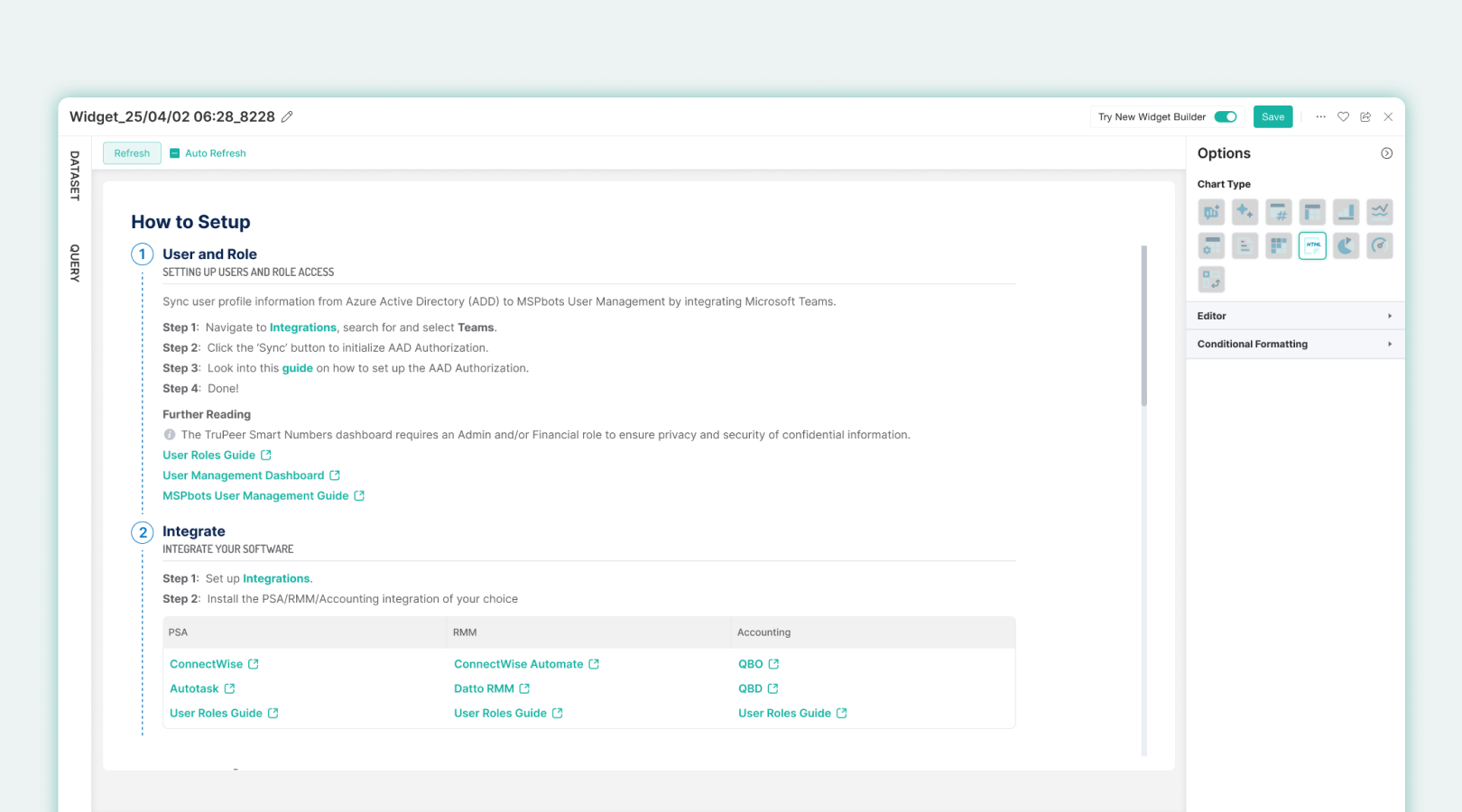Select the HTML chart type
Screen dimensions: 1462x812
click(1312, 245)
